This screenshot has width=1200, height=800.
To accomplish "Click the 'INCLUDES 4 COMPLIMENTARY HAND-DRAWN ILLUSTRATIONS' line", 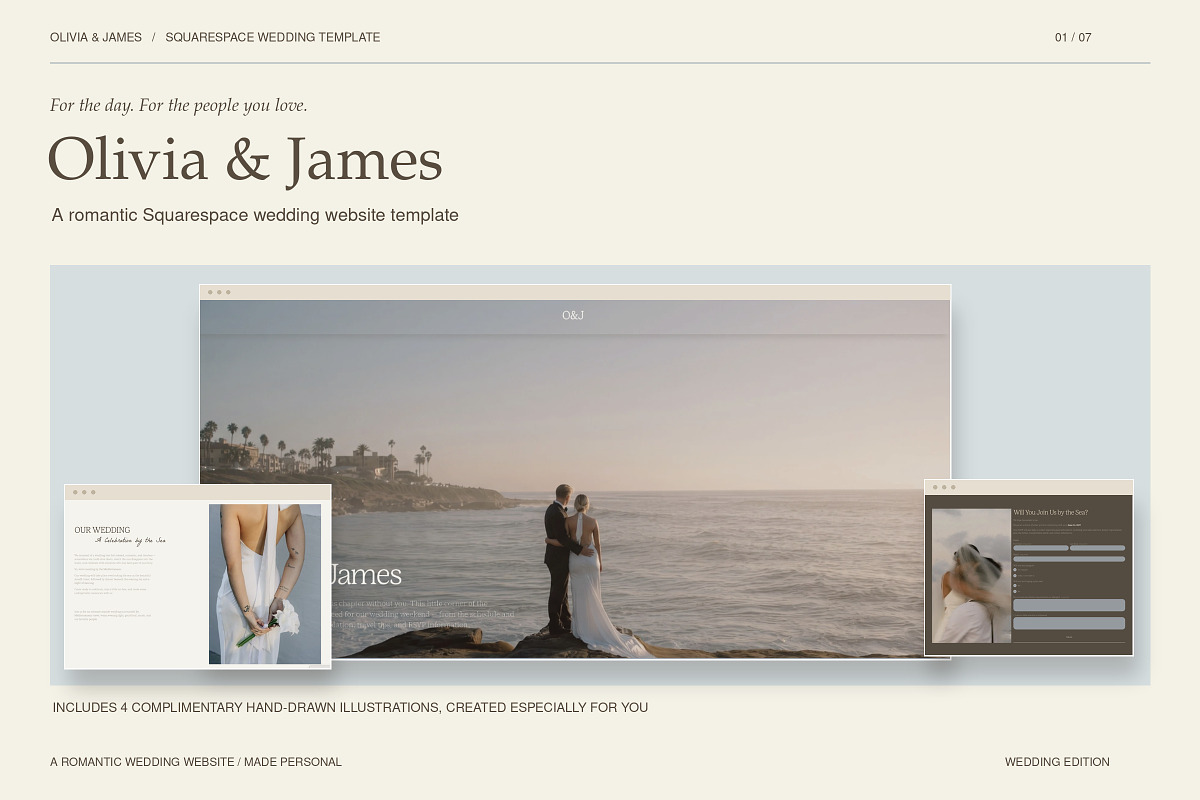I will tap(350, 707).
